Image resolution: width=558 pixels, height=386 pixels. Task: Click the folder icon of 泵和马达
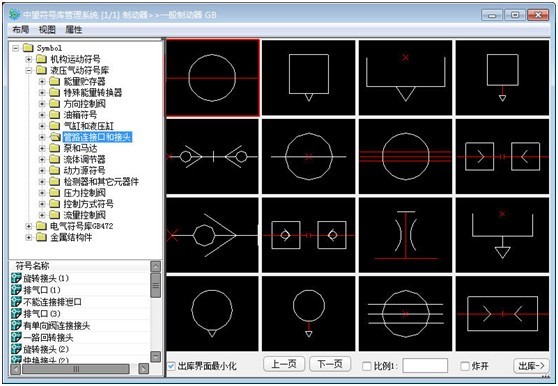tap(54, 148)
